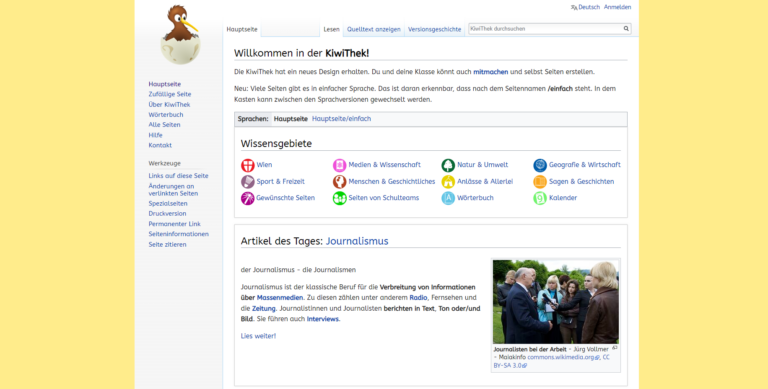Click the blue Geografie & Wirtschaft globe icon
Viewport: 768px width, 389px height.
pos(540,165)
